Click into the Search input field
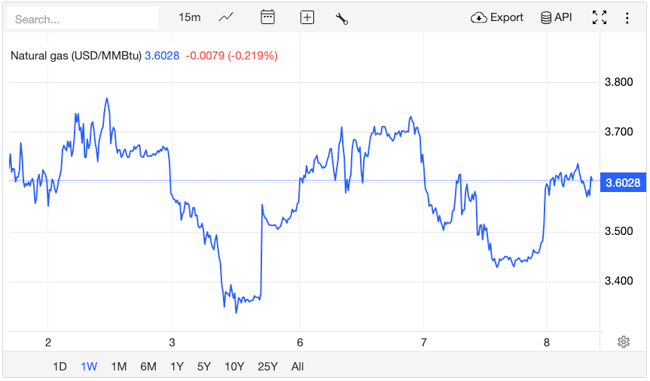This screenshot has height=381, width=650. pyautogui.click(x=82, y=19)
